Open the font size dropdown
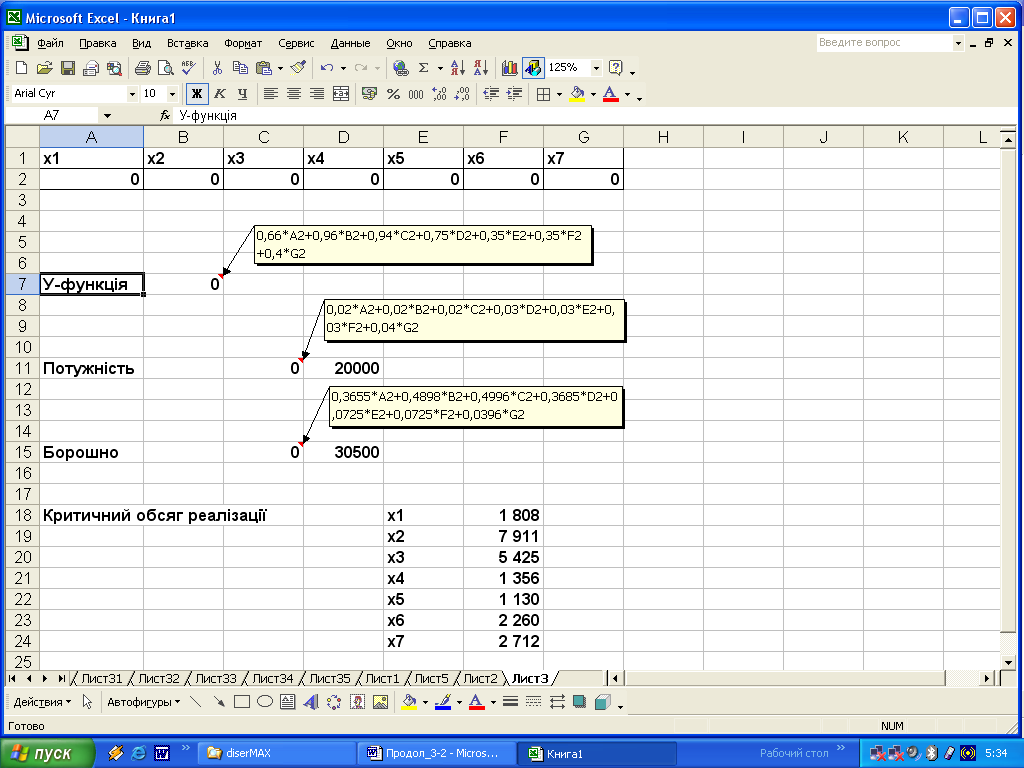This screenshot has height=768, width=1024. tap(172, 94)
